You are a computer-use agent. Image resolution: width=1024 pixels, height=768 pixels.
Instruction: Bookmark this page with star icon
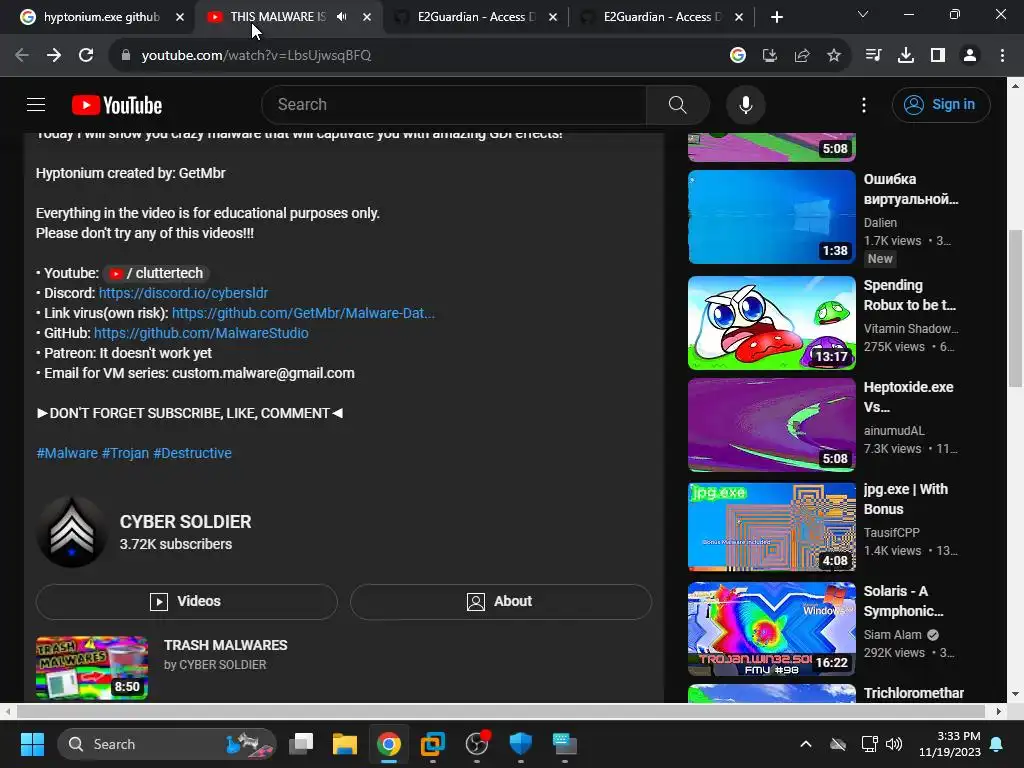tap(834, 56)
